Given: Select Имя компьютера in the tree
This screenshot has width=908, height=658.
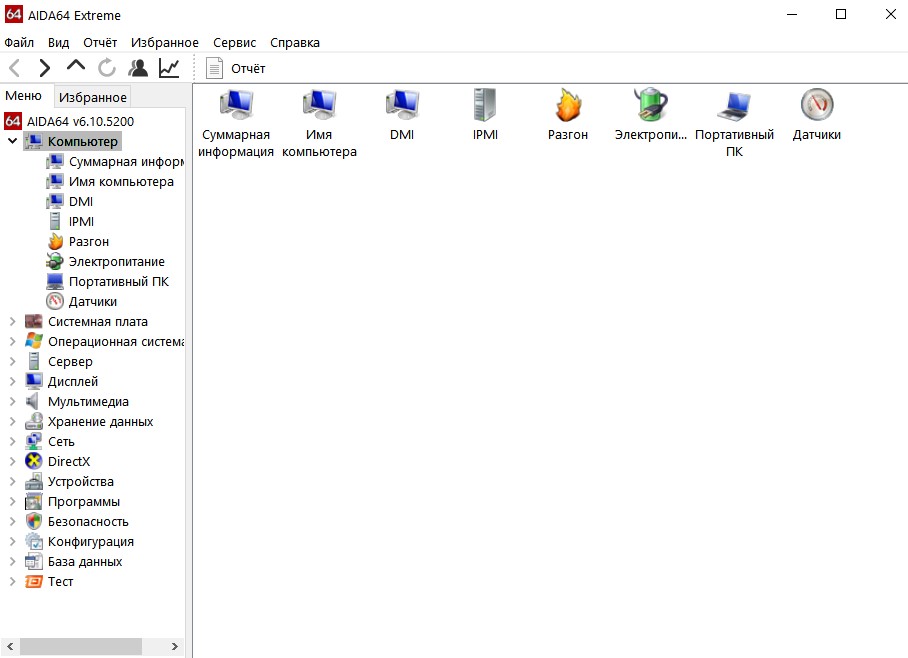Looking at the screenshot, I should (x=121, y=182).
